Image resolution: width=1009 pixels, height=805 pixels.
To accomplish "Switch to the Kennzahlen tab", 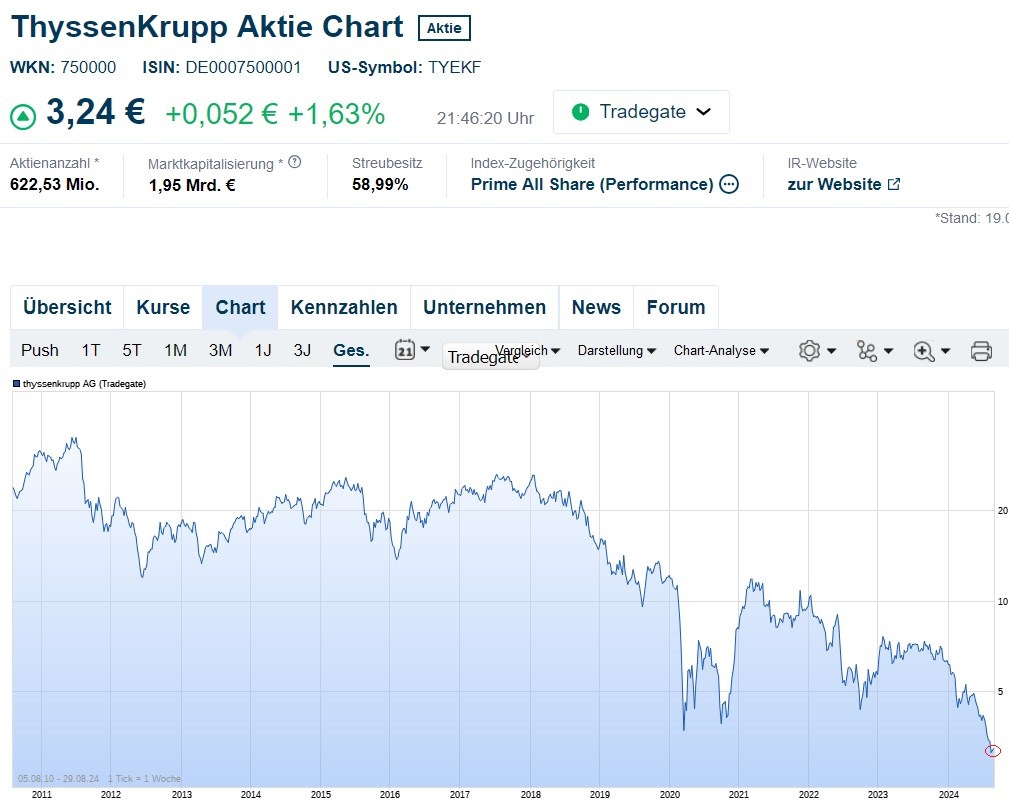I will [344, 307].
